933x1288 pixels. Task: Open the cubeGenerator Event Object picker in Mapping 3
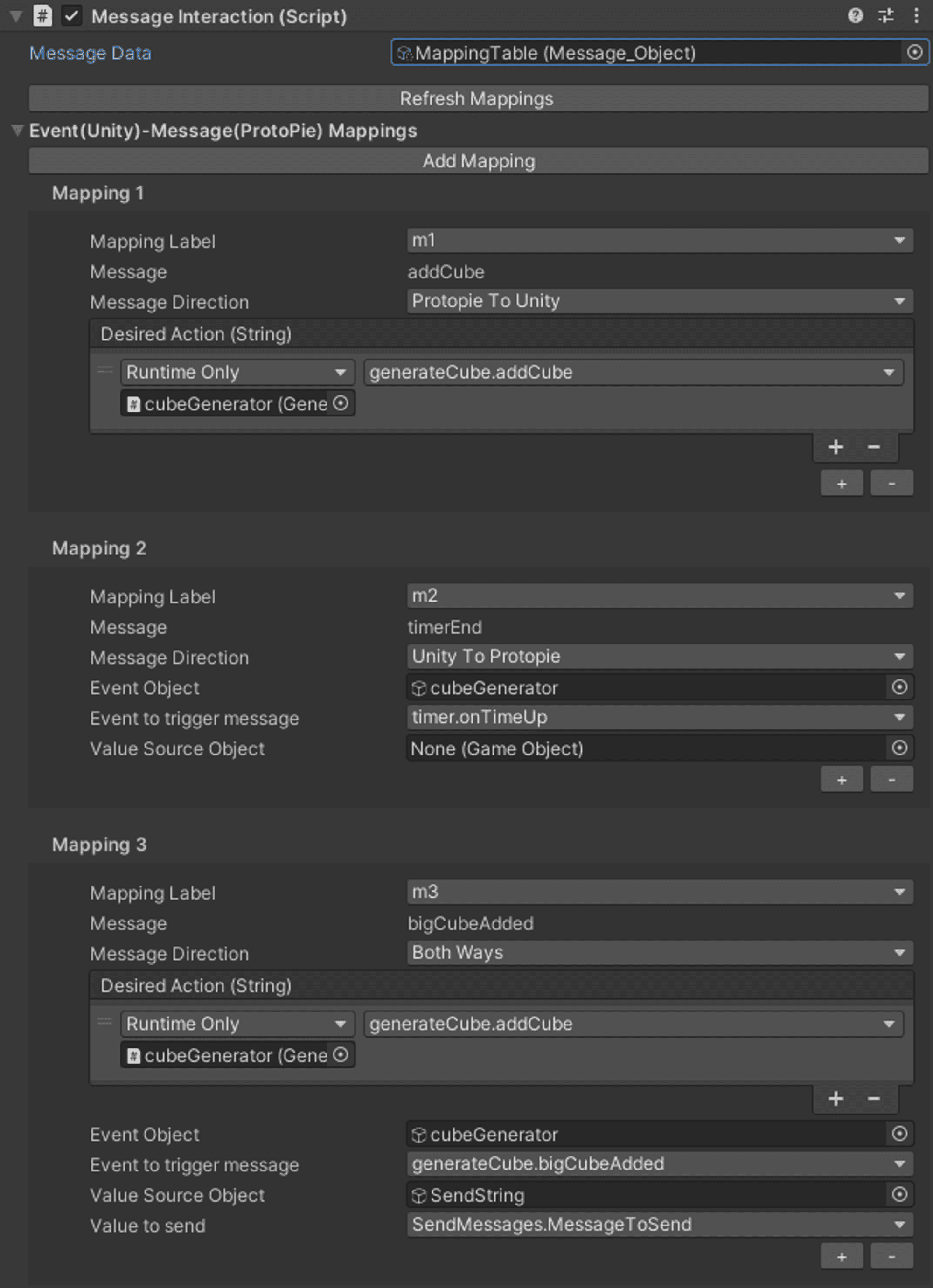point(899,1134)
